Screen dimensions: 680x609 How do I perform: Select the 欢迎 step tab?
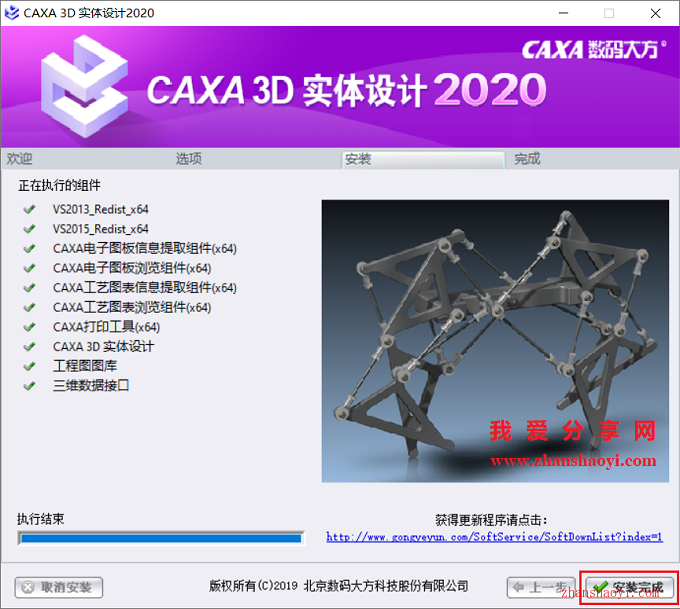[x=20, y=159]
